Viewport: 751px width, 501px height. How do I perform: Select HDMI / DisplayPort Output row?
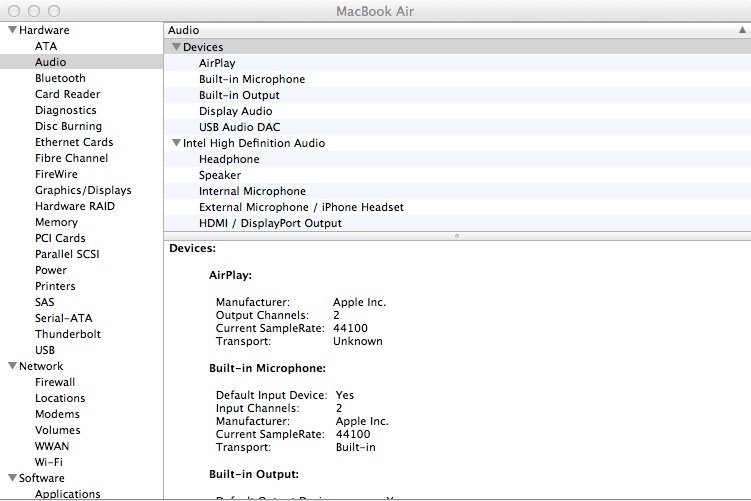point(457,223)
